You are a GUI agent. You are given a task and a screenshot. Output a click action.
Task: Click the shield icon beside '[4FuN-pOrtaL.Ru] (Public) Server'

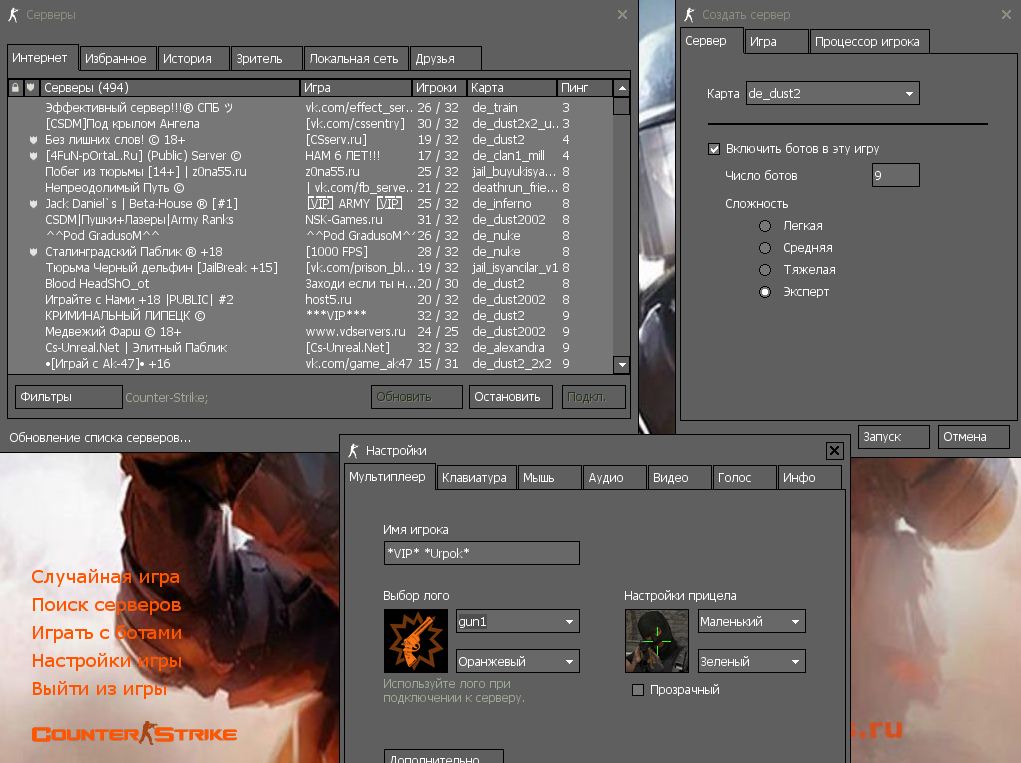33,156
